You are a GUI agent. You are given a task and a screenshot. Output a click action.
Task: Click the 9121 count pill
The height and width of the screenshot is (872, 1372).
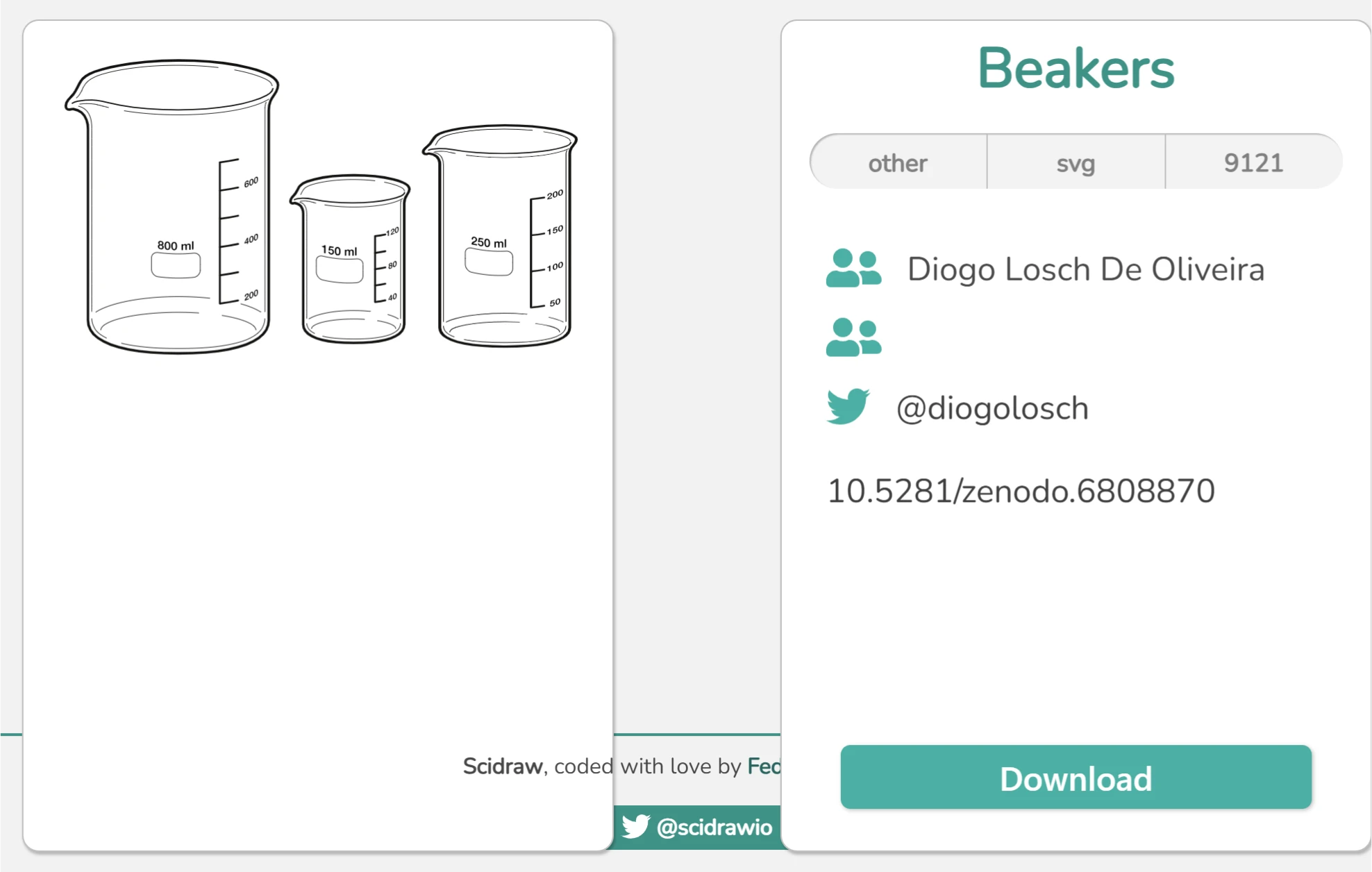click(x=1253, y=162)
